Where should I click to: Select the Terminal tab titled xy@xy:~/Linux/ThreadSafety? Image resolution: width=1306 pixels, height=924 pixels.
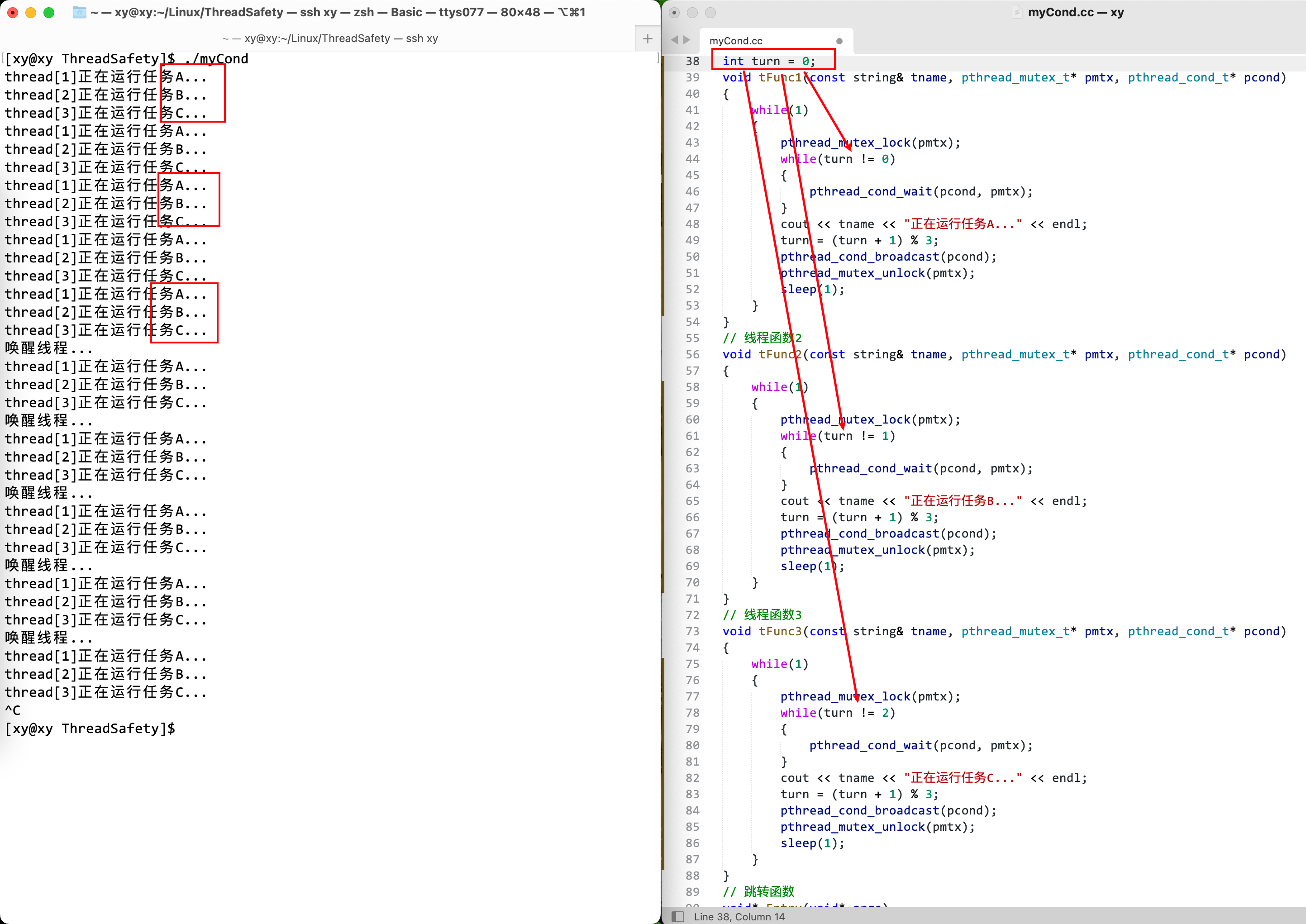coord(330,39)
